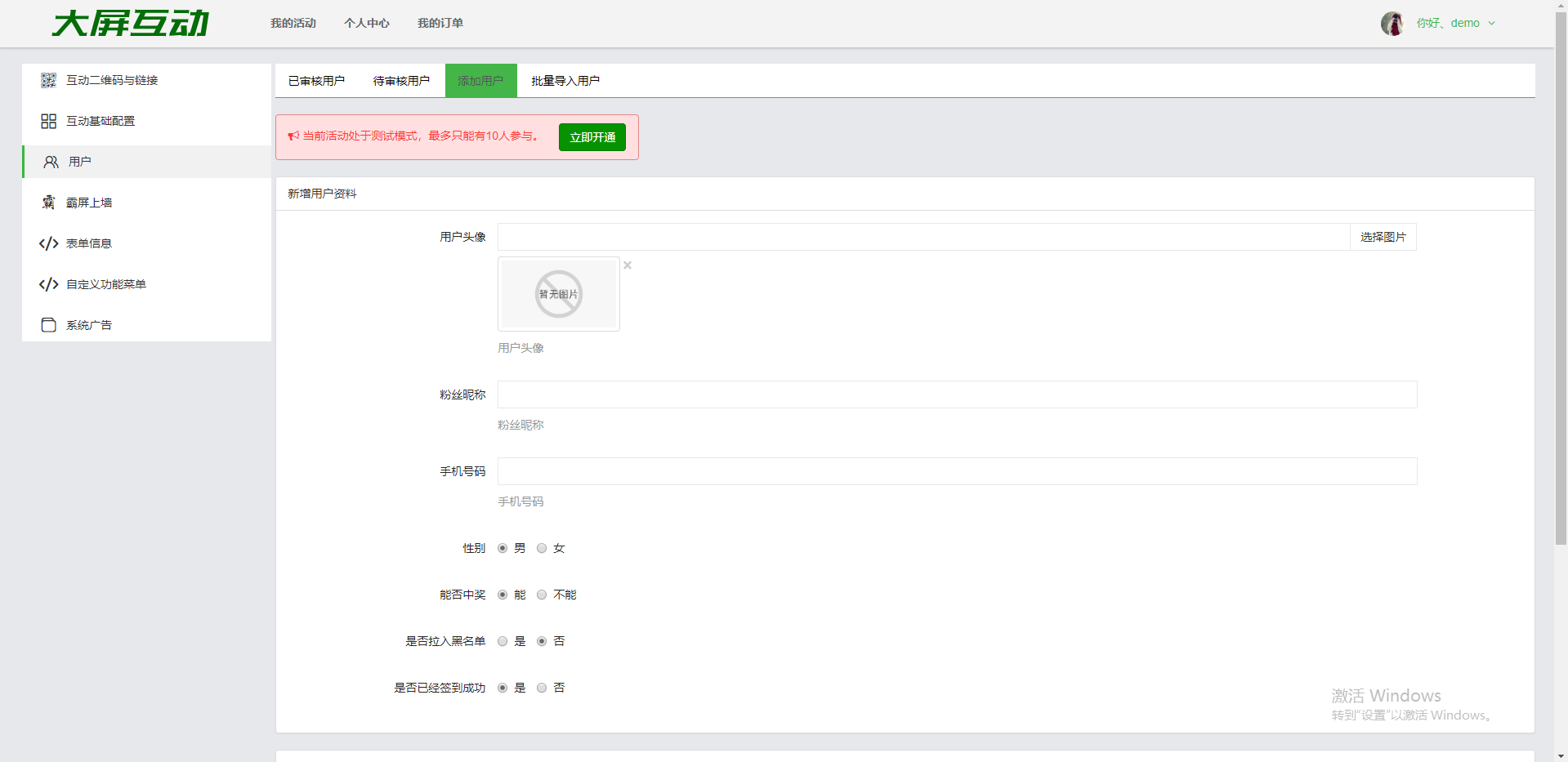Select 不能 for 能否中奖 option

pyautogui.click(x=542, y=595)
